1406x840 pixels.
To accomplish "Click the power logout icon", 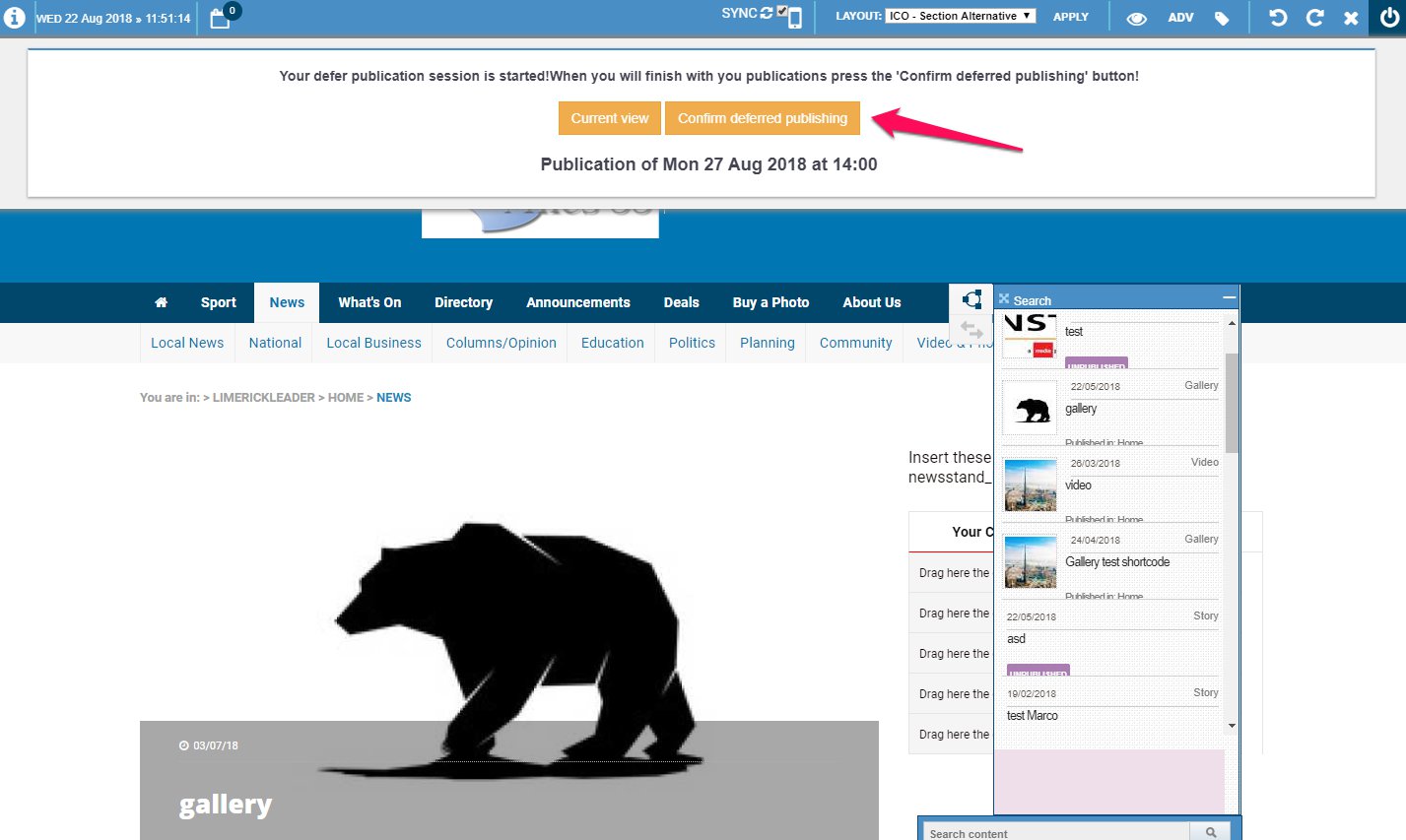I will (x=1389, y=17).
